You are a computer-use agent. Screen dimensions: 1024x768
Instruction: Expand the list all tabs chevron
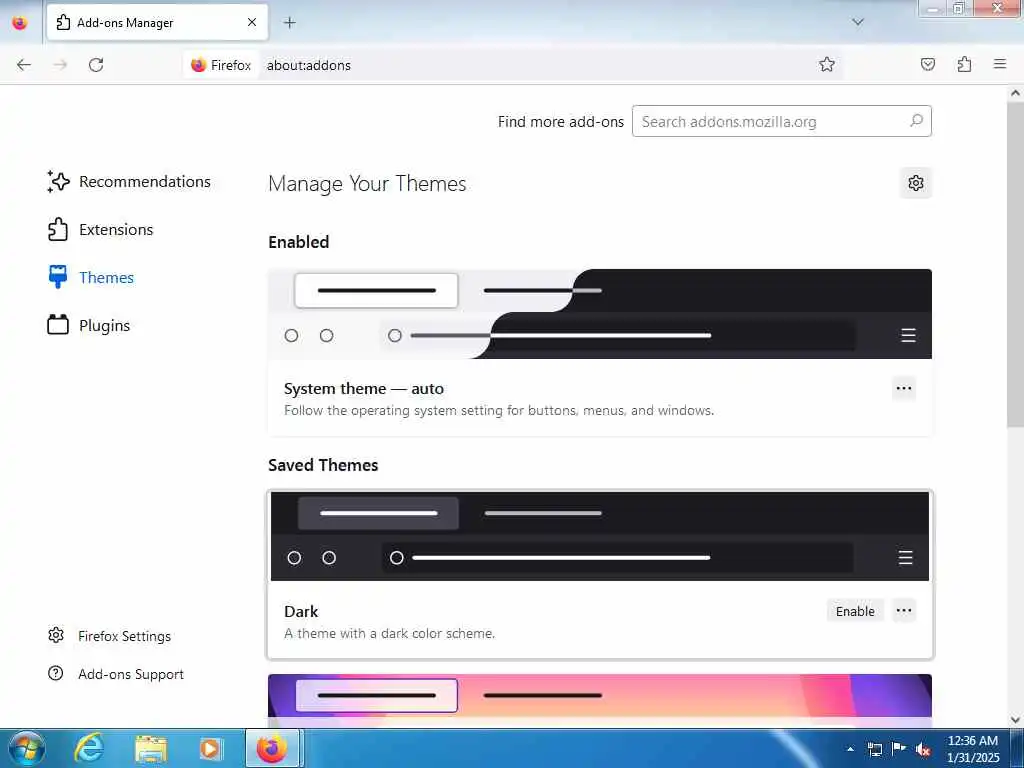[x=858, y=22]
